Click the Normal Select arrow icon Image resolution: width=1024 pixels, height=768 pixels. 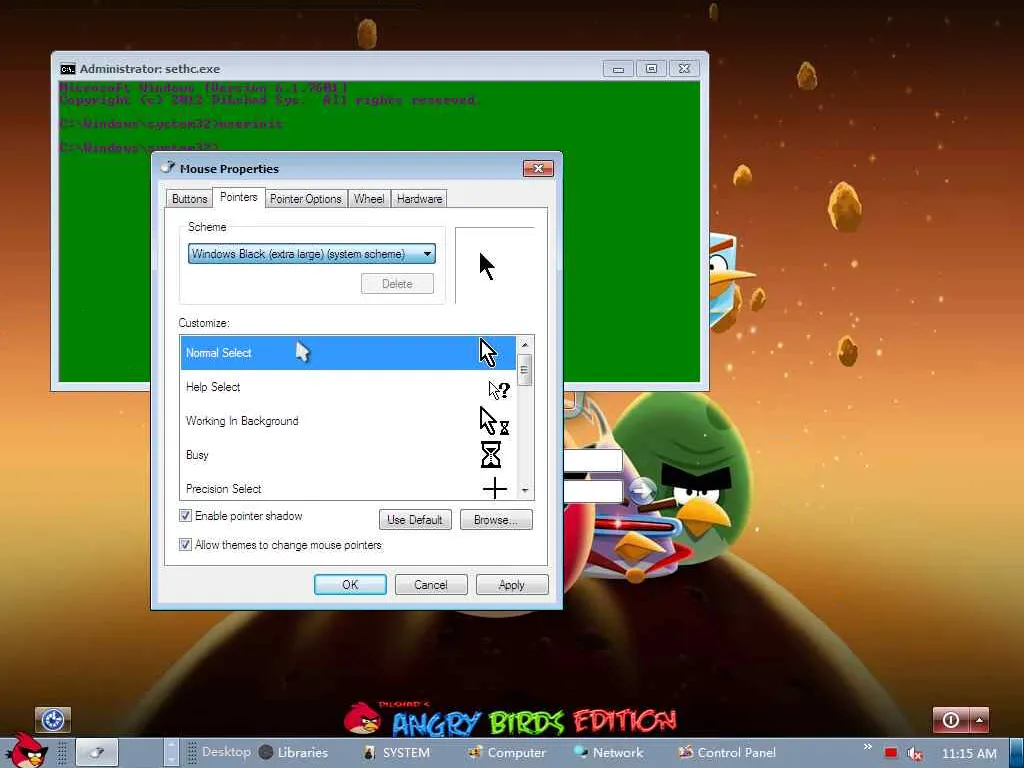click(x=488, y=353)
